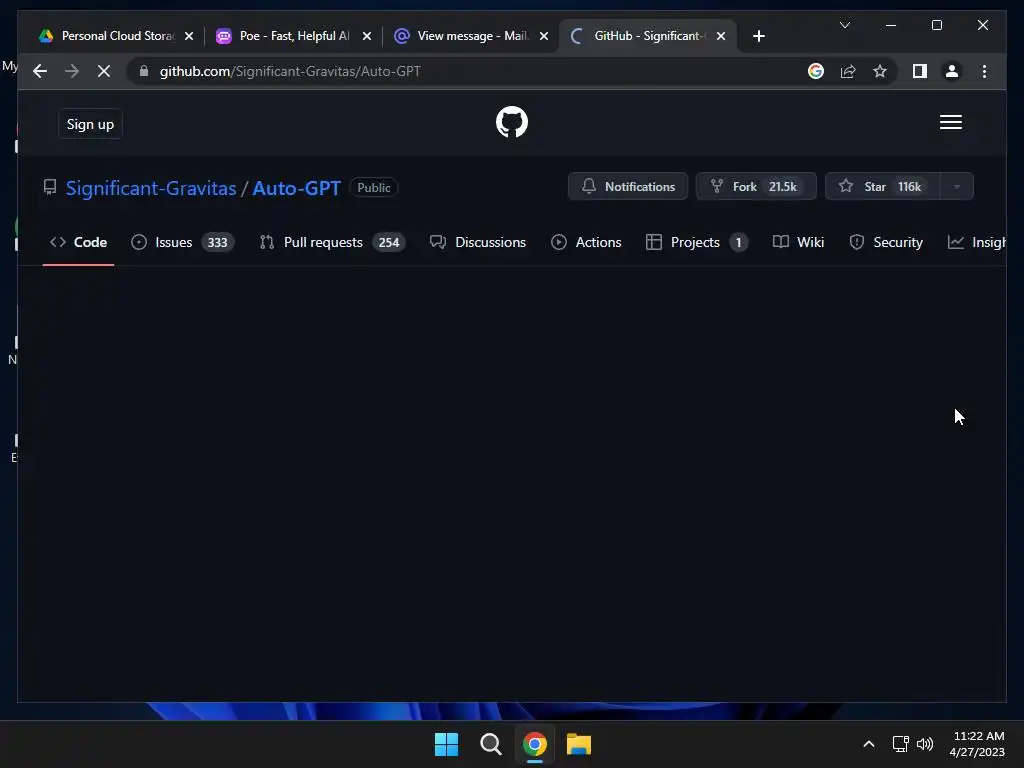
Task: Open the Security tab
Action: coord(886,242)
